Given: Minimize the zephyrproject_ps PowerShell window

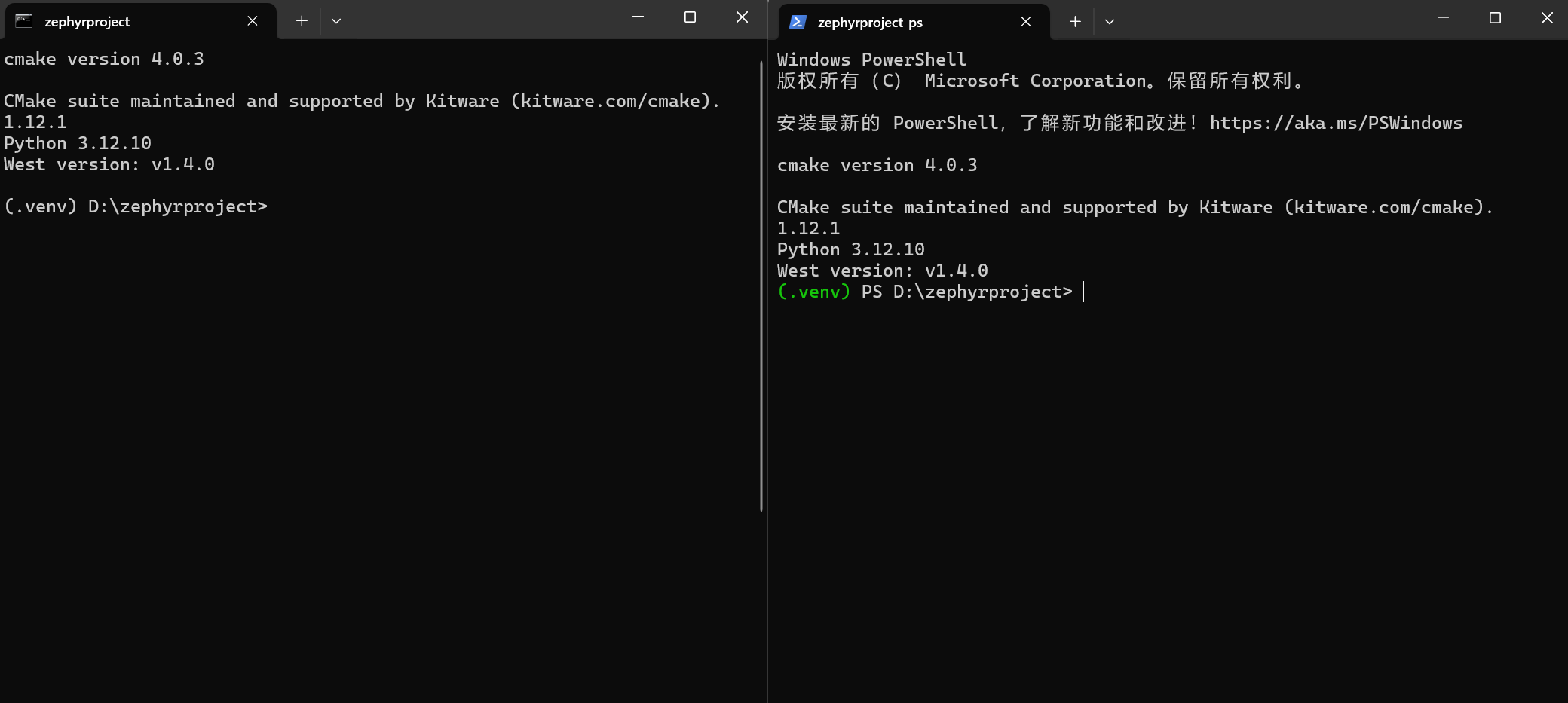Looking at the screenshot, I should tap(1443, 18).
